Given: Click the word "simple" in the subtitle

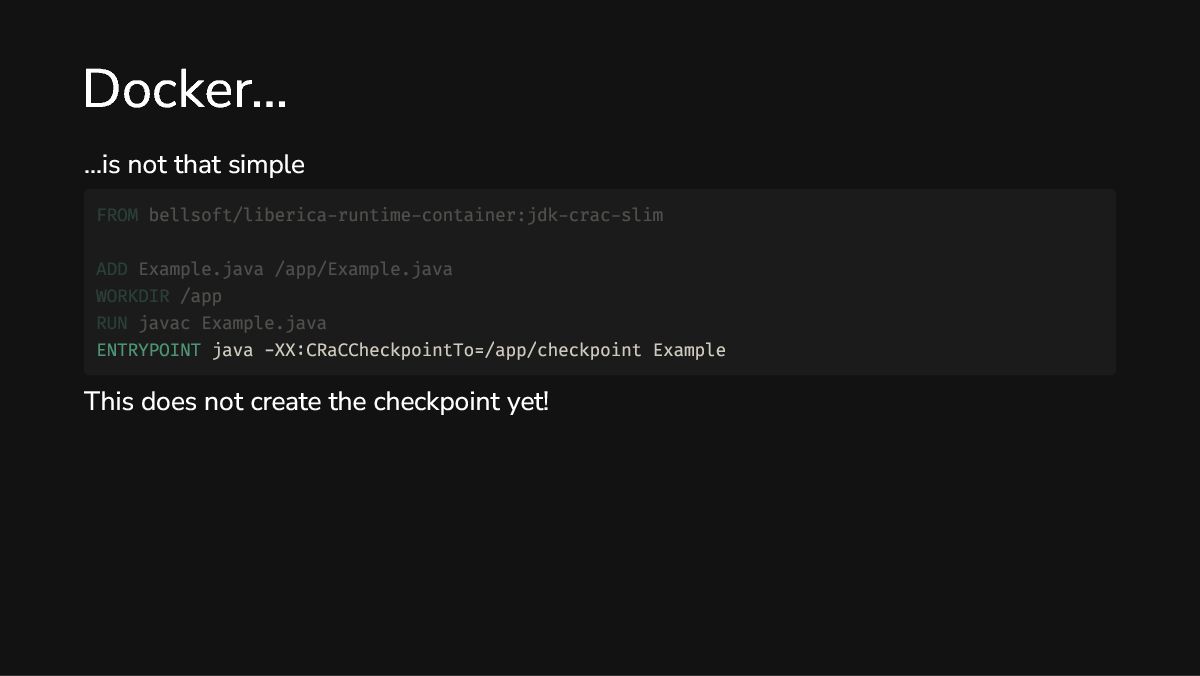Looking at the screenshot, I should [x=266, y=165].
